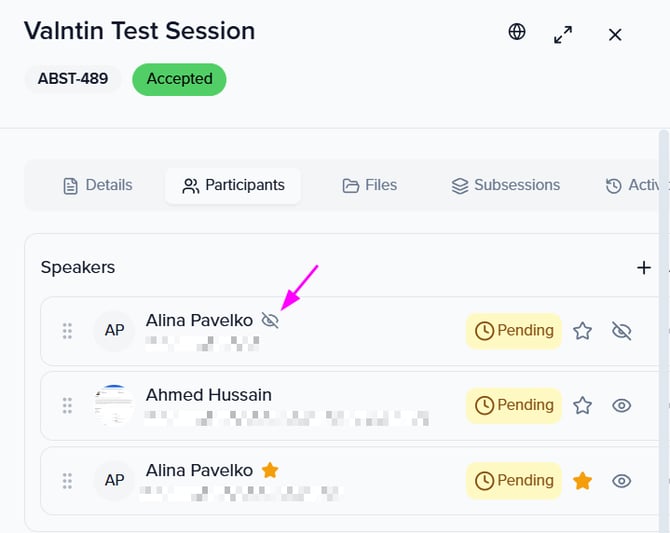670x533 pixels.
Task: Toggle visibility of last Alina Pavelko row
Action: pos(622,481)
